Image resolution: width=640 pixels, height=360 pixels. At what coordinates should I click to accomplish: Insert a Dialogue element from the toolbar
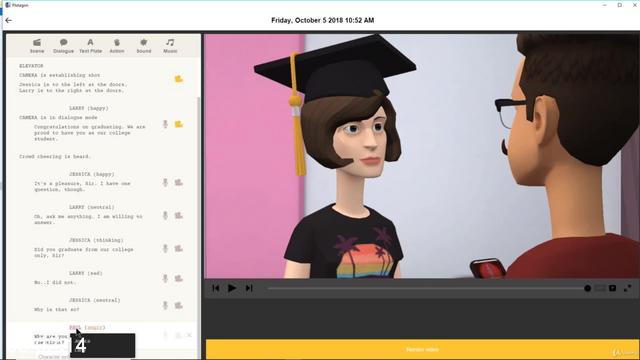(x=63, y=45)
